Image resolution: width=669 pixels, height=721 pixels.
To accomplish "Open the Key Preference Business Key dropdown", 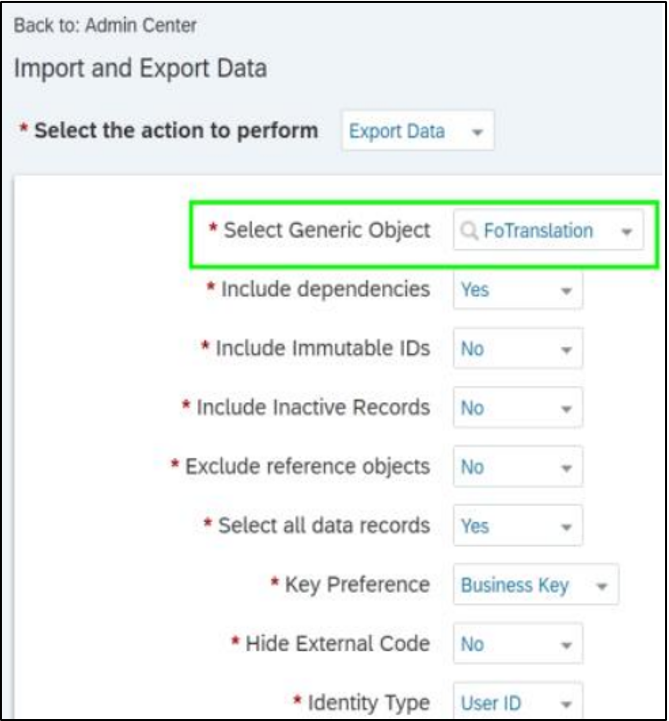I will click(536, 584).
